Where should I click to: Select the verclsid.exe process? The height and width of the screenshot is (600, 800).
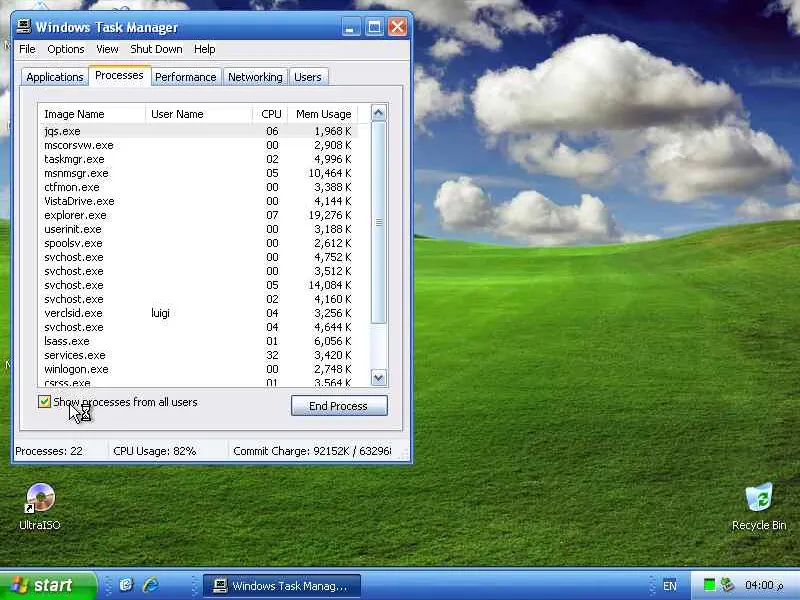(198, 313)
